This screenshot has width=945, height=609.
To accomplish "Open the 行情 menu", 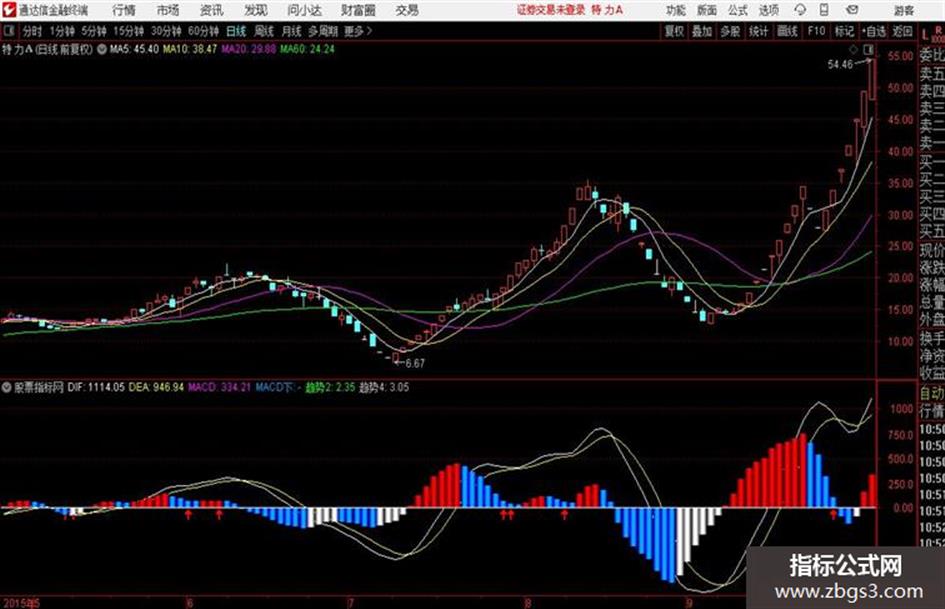I will pyautogui.click(x=124, y=10).
